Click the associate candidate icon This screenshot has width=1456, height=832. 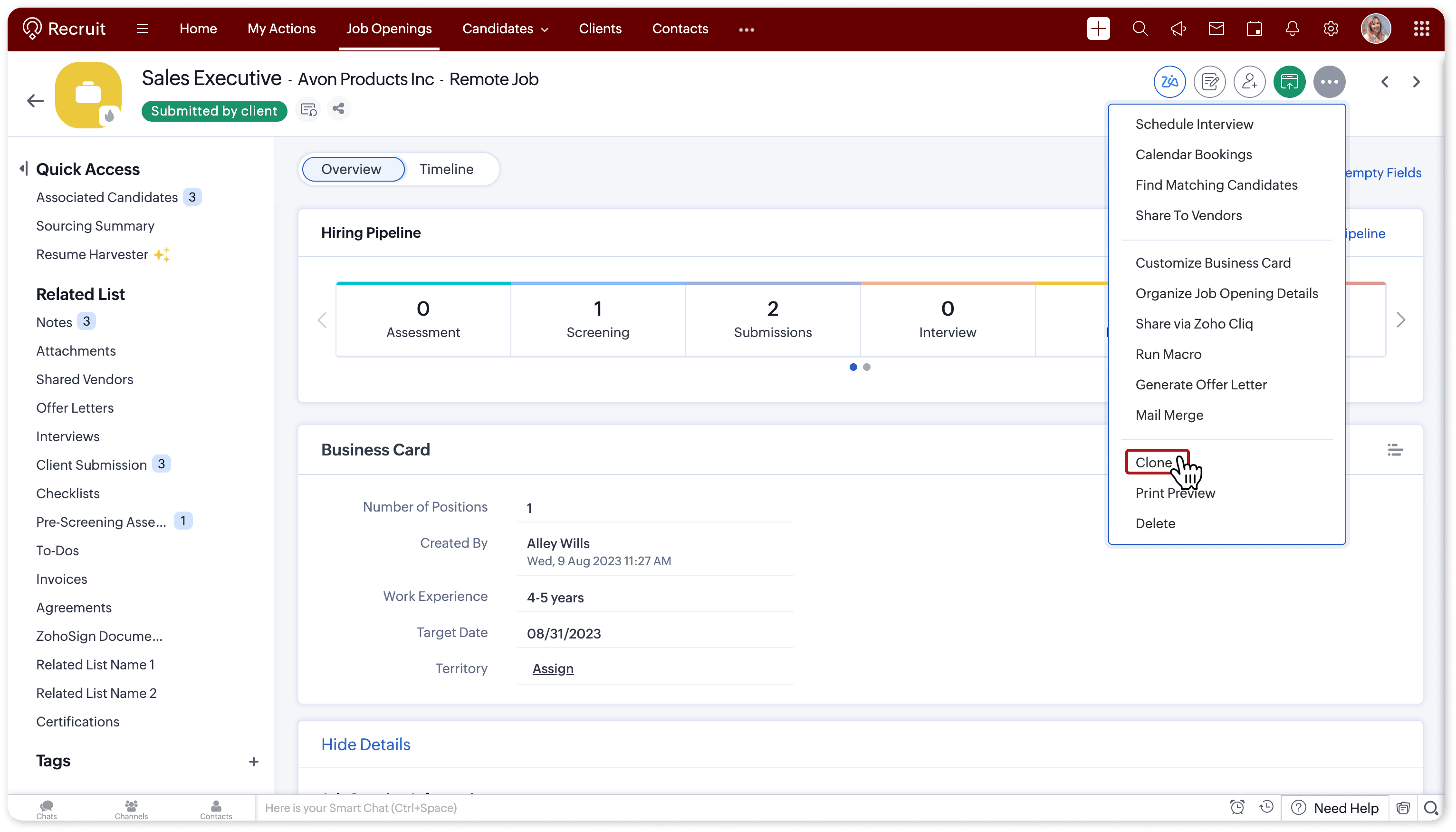tap(1249, 82)
